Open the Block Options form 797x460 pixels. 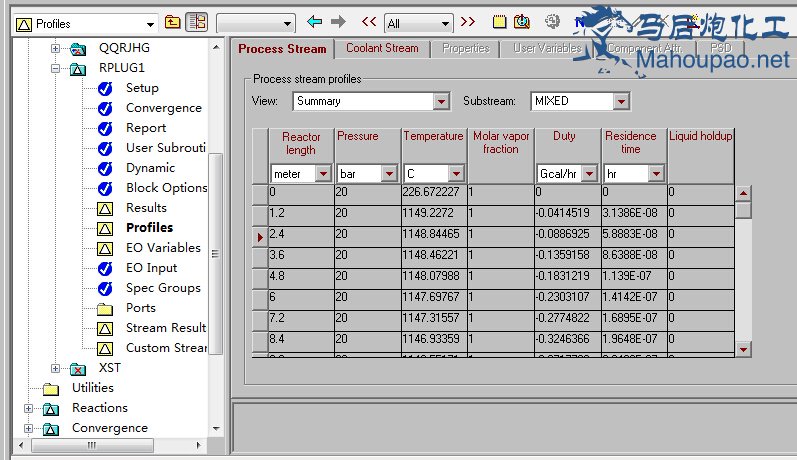coord(166,188)
